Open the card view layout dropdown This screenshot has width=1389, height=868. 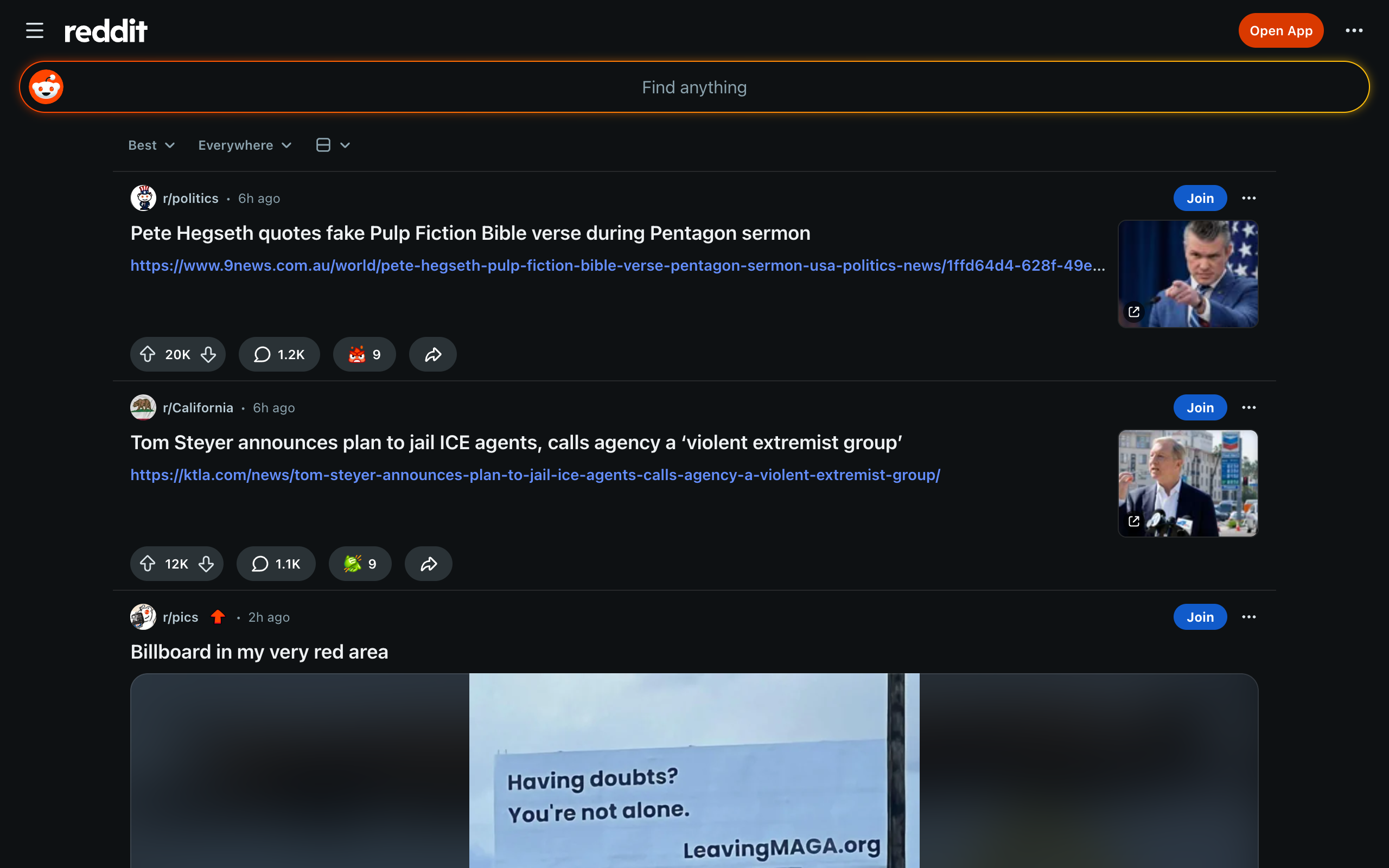332,145
